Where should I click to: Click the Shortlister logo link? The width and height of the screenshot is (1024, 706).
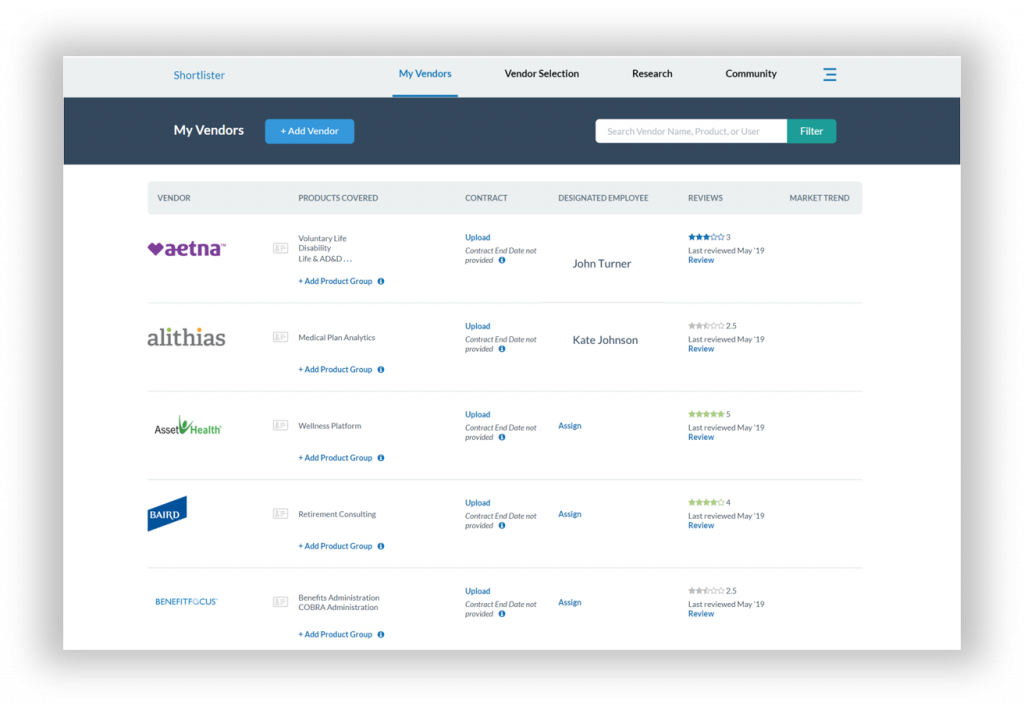(199, 75)
